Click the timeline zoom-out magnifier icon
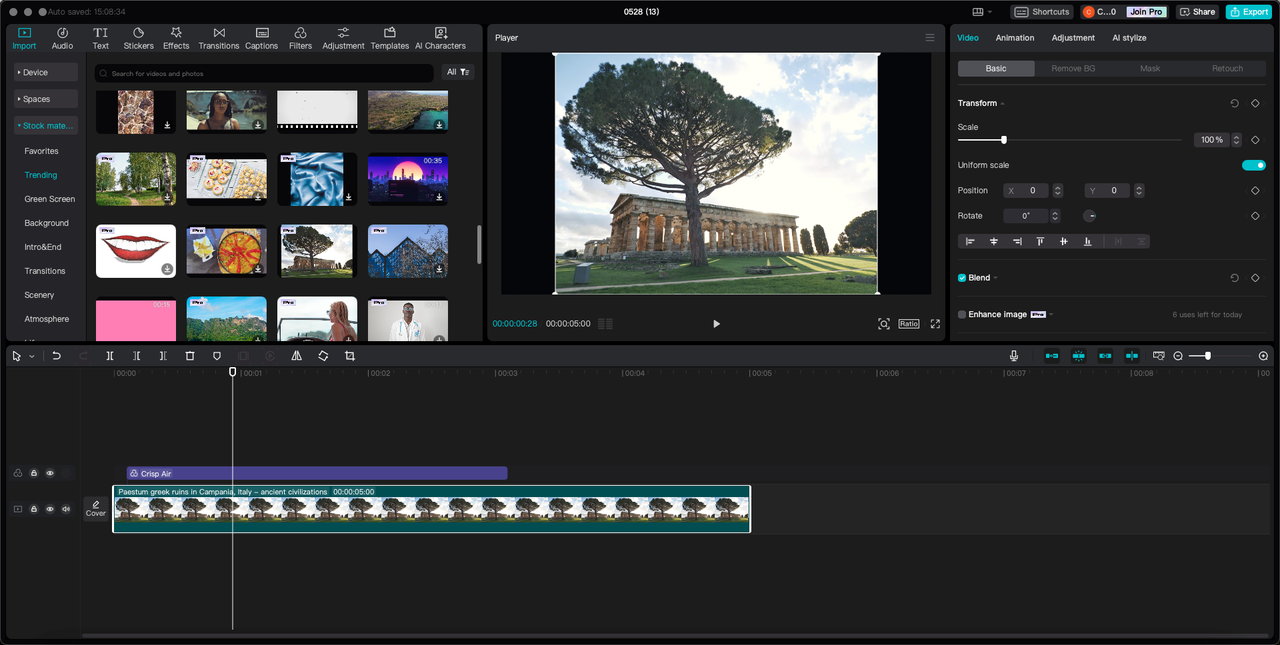Image resolution: width=1280 pixels, height=645 pixels. click(1178, 356)
